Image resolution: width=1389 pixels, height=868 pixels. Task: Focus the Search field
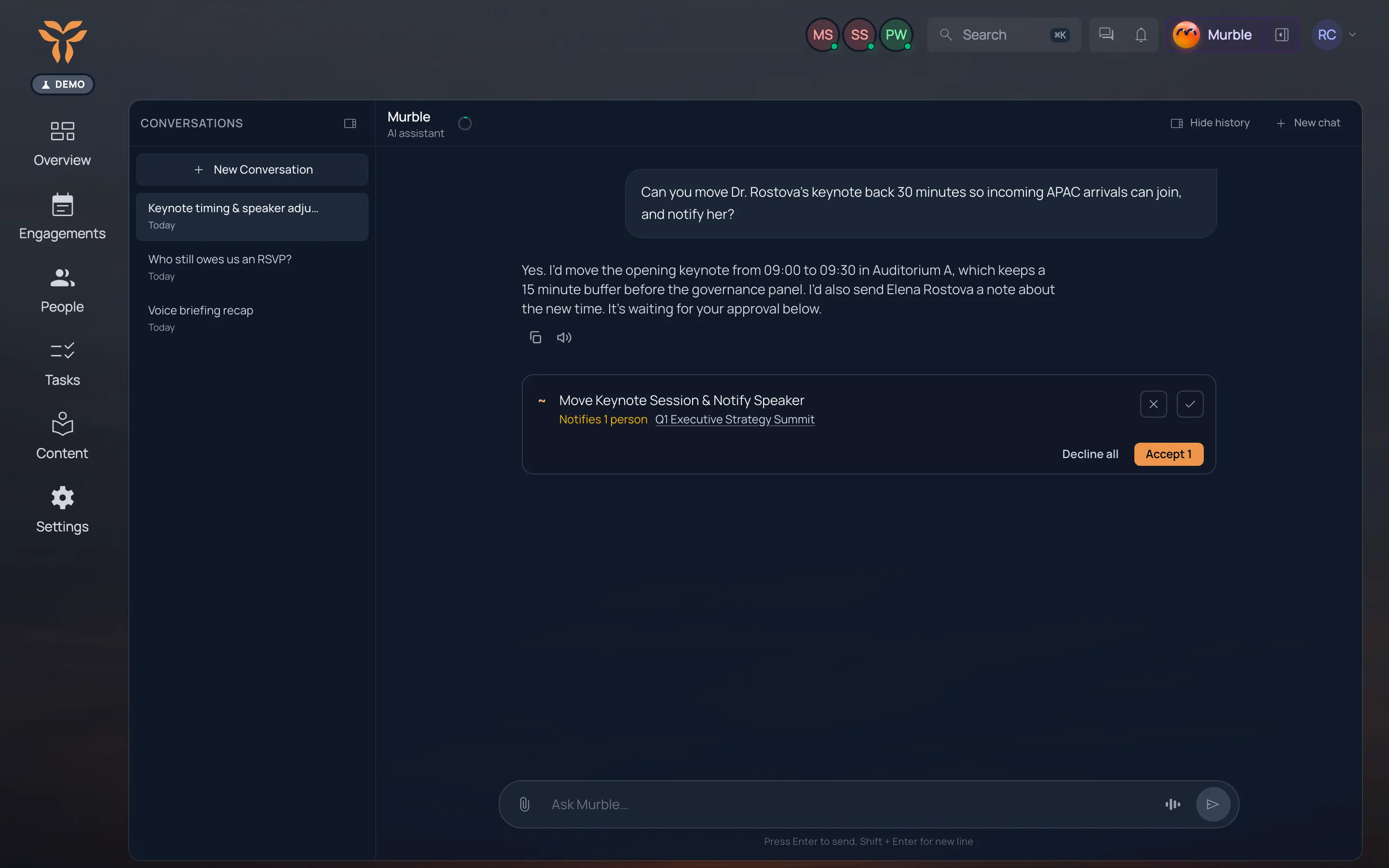point(1004,34)
